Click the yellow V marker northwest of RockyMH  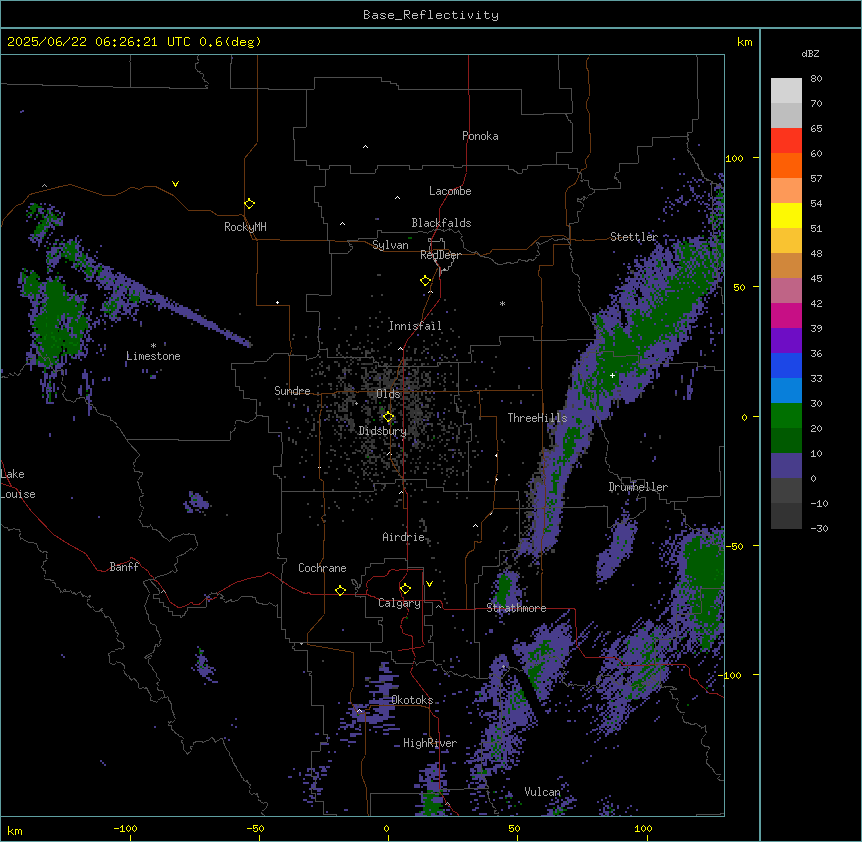(x=175, y=184)
